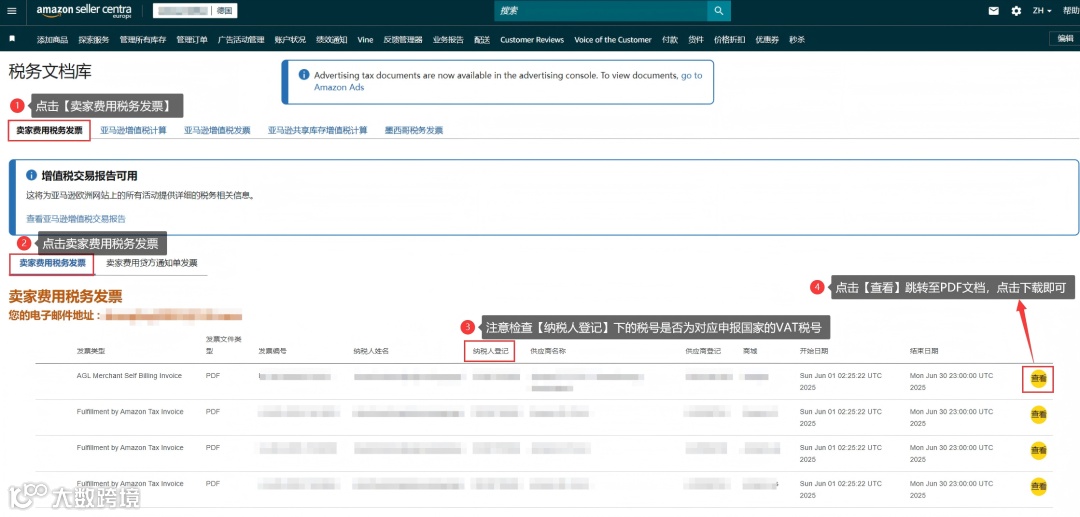Open 账户状况 menu item

coord(290,40)
